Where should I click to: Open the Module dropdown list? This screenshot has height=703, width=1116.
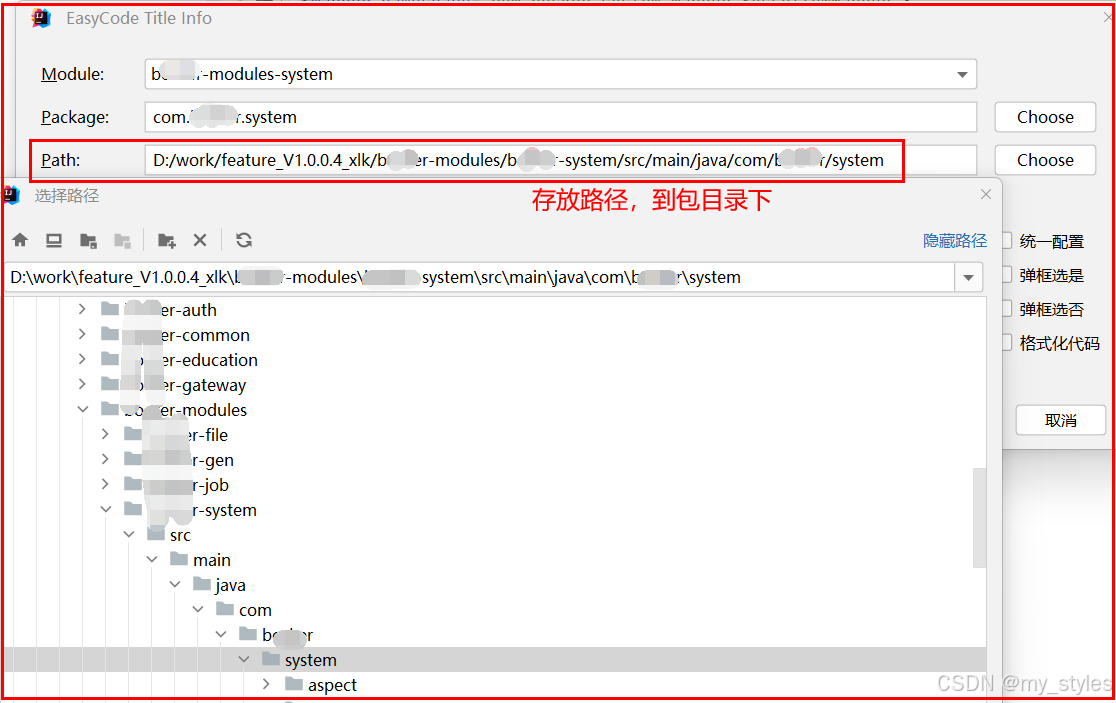point(962,73)
